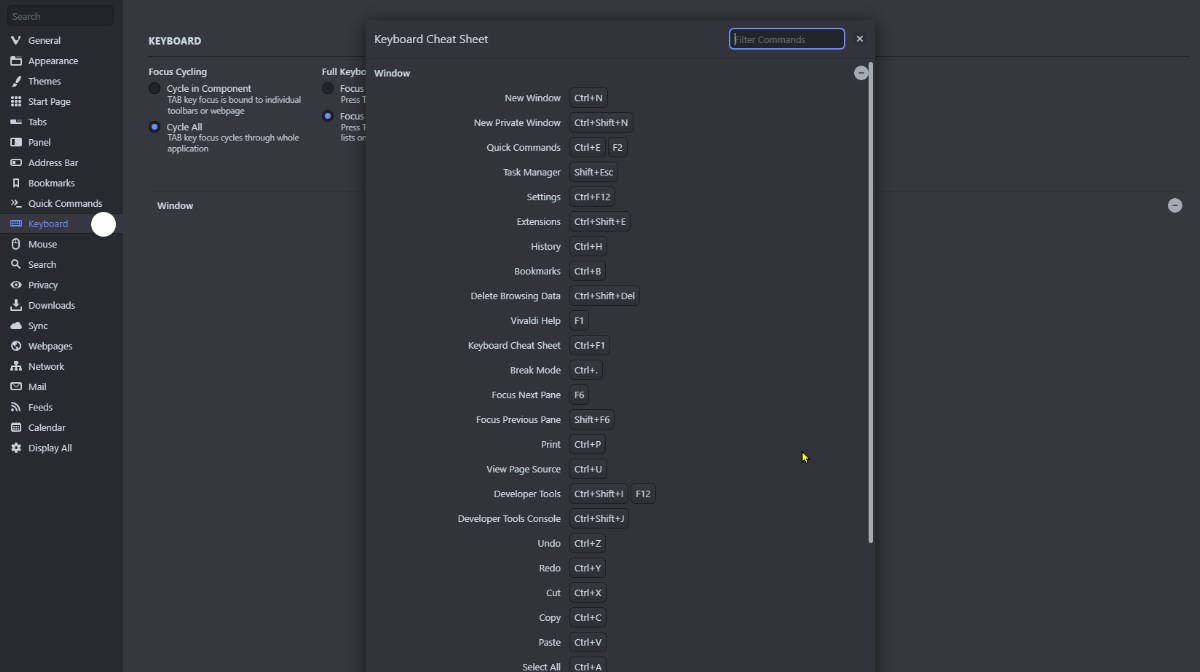This screenshot has height=672, width=1200.
Task: Open the Privacy eye icon
Action: click(16, 285)
